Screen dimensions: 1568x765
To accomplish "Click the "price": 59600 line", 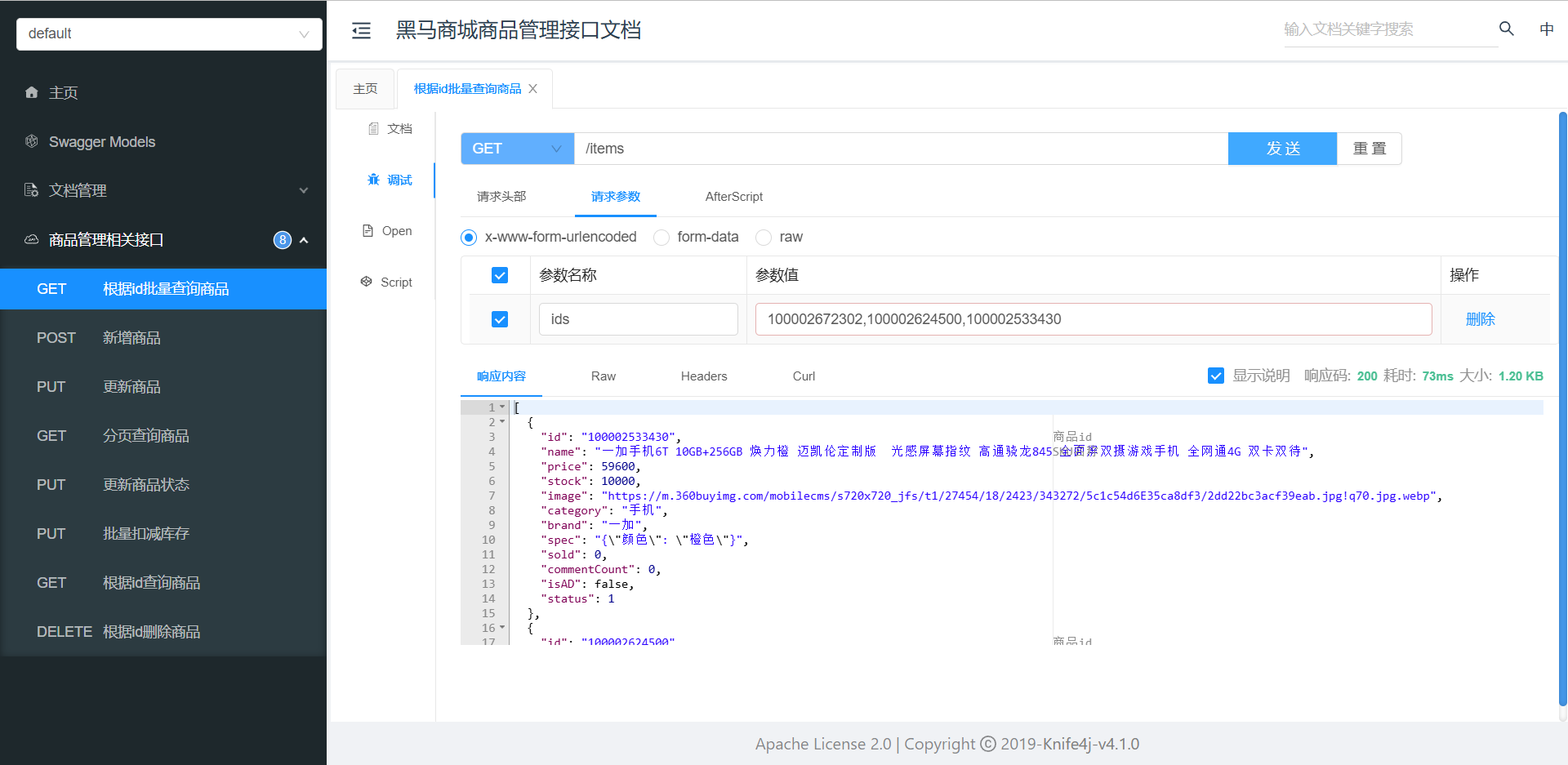I will 590,466.
